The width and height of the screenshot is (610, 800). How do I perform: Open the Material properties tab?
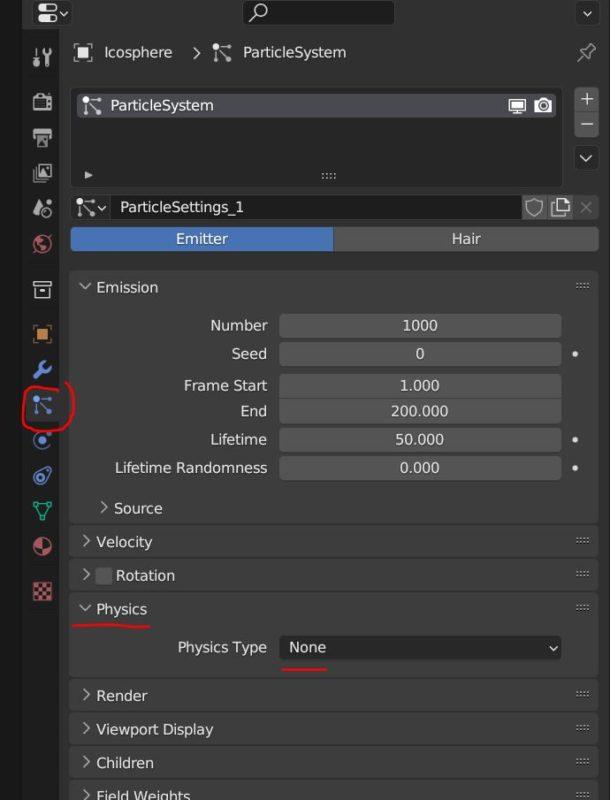[x=42, y=546]
